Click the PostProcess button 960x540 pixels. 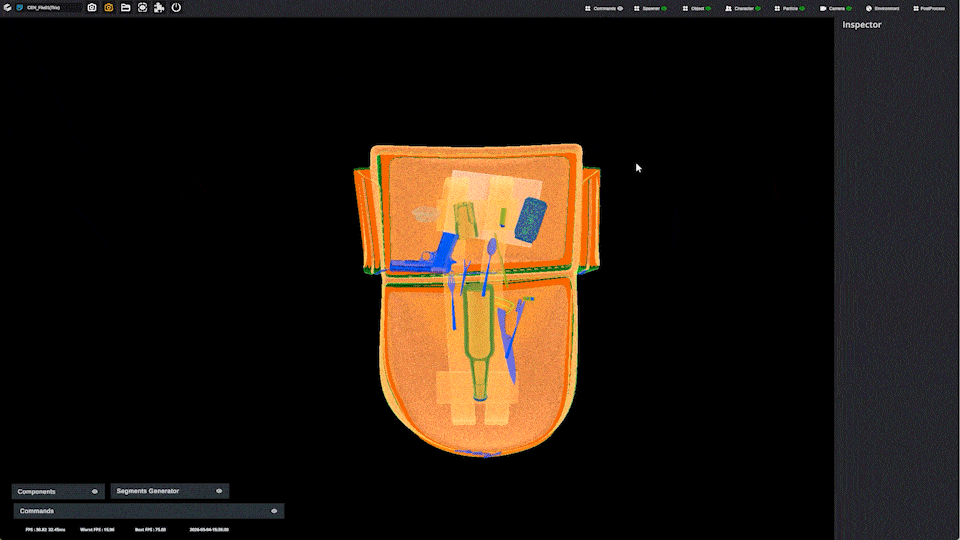[931, 8]
